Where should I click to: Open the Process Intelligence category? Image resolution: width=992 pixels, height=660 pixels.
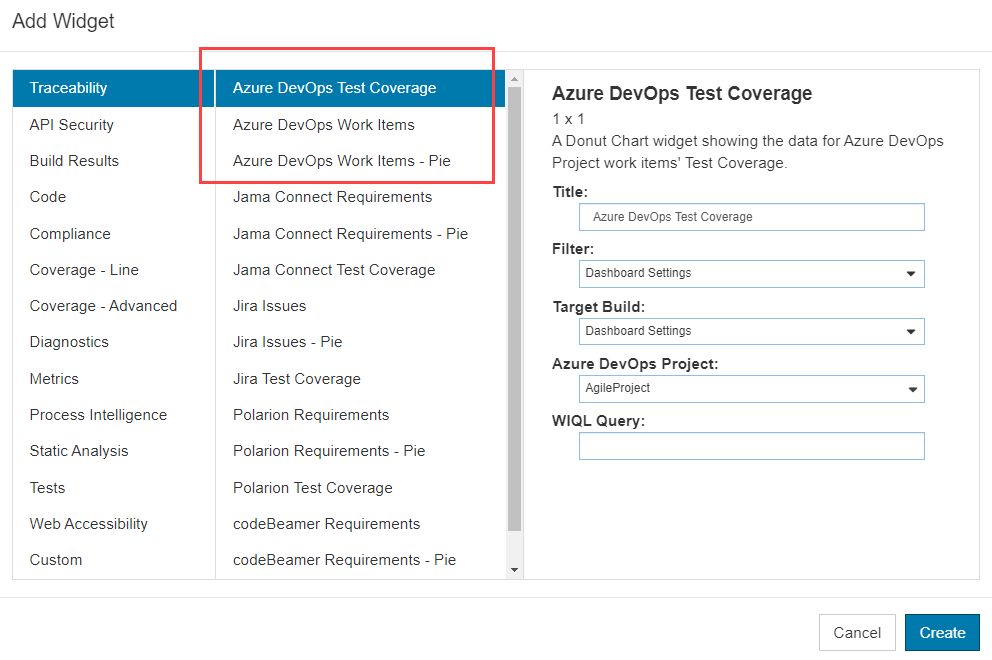tap(98, 415)
